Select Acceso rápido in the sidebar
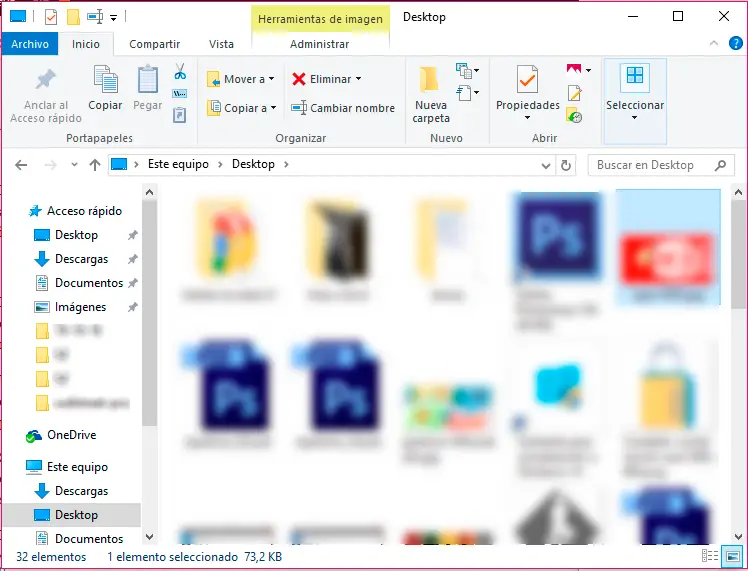The width and height of the screenshot is (748, 571). pos(75,211)
